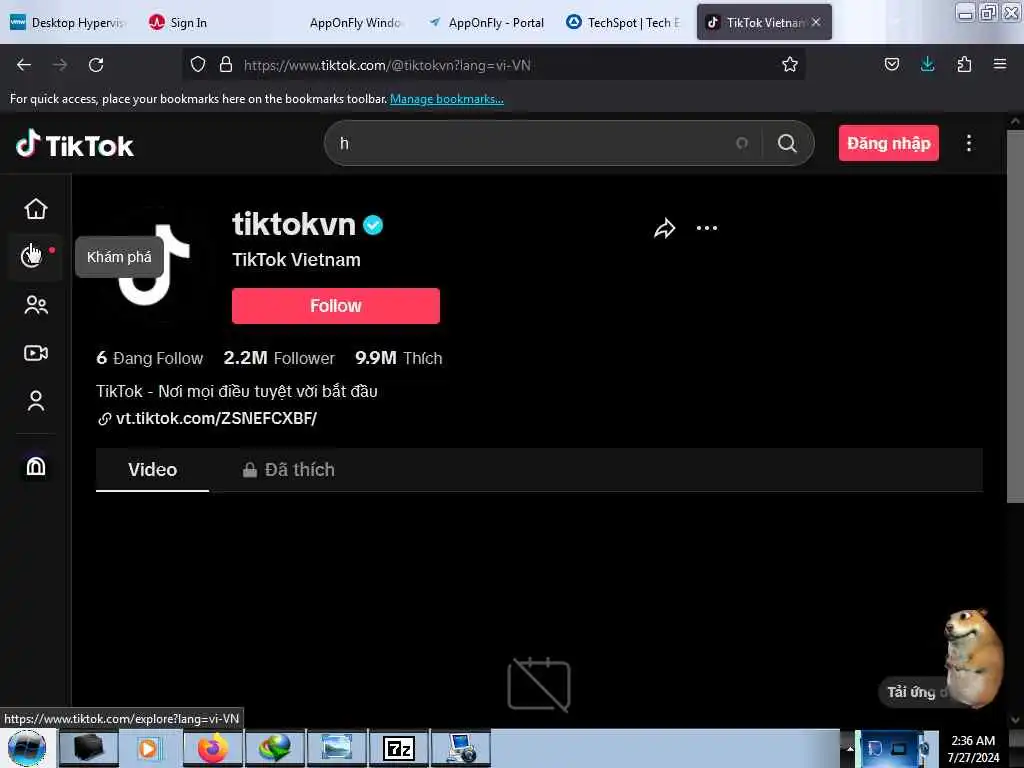Open the Following sidebar icon
The width and height of the screenshot is (1024, 768).
(36, 305)
